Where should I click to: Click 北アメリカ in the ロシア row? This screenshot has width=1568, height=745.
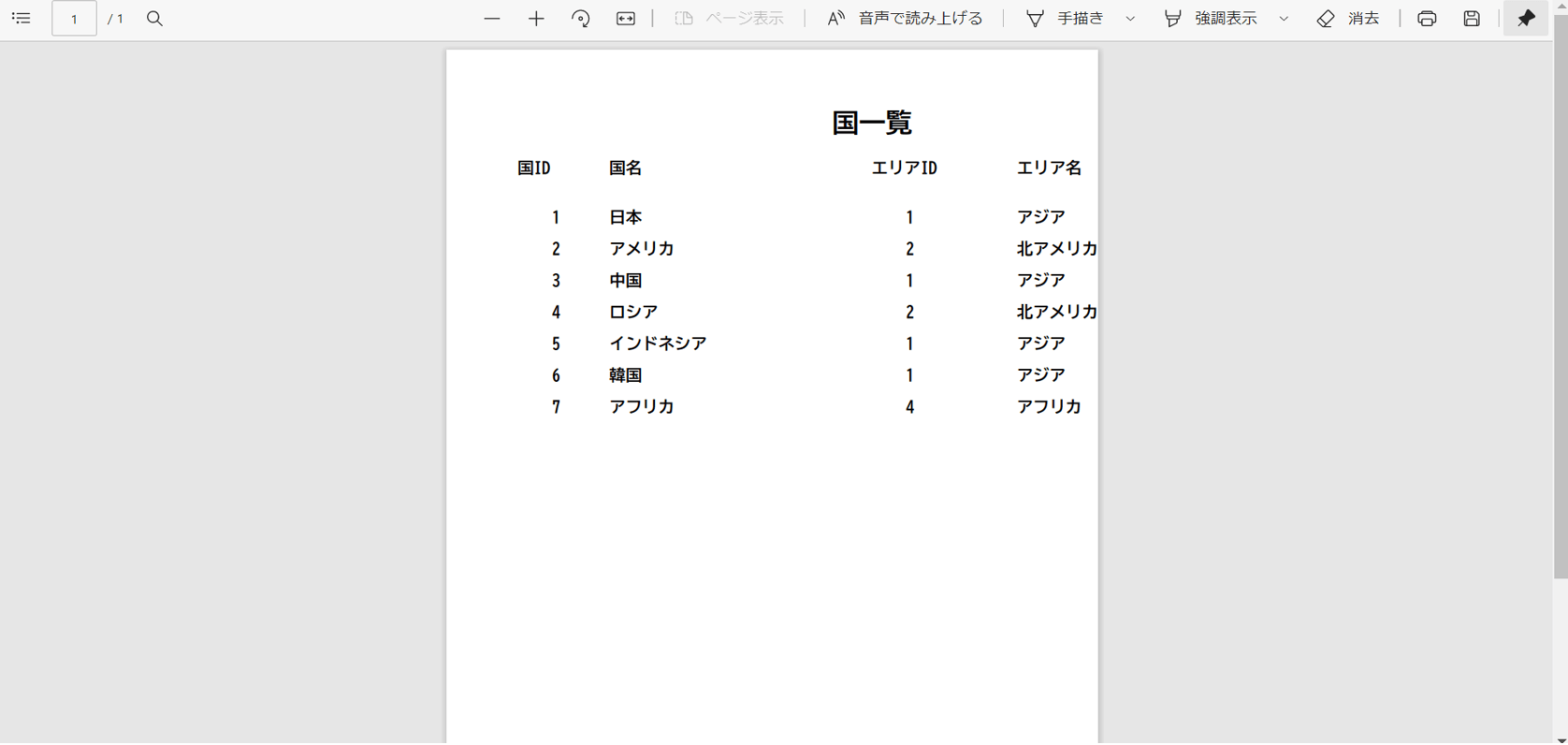point(1057,312)
